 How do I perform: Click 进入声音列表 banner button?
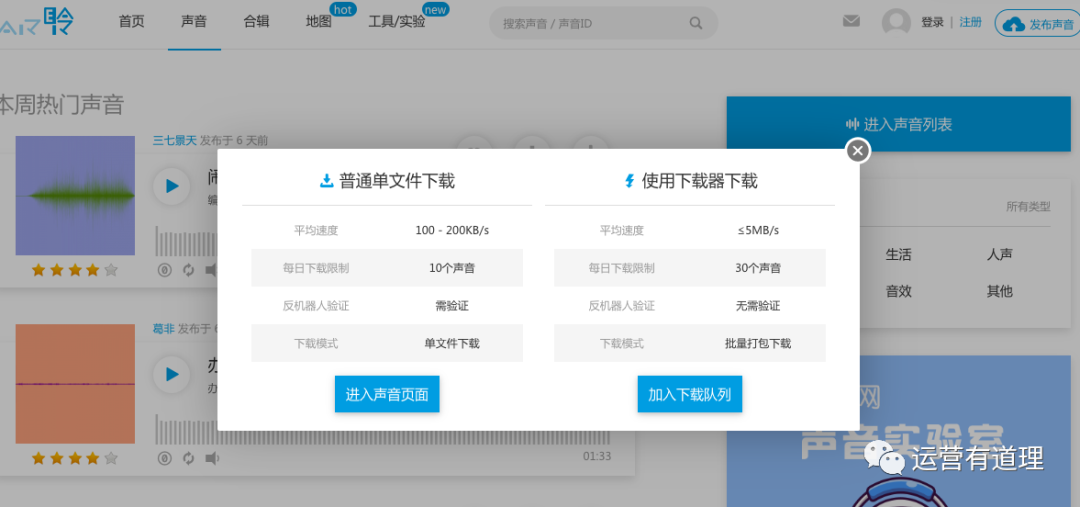[x=899, y=125]
